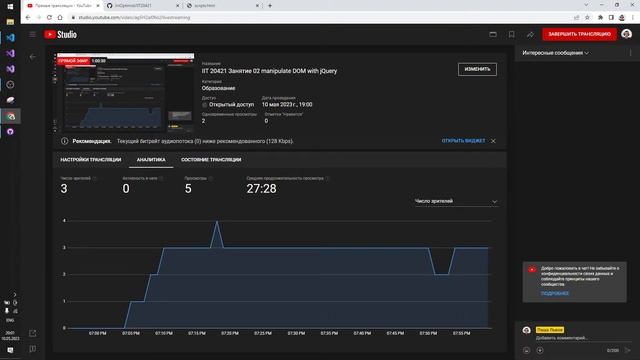Click the plus icon under chat input
640x360 pixels.
540,351
